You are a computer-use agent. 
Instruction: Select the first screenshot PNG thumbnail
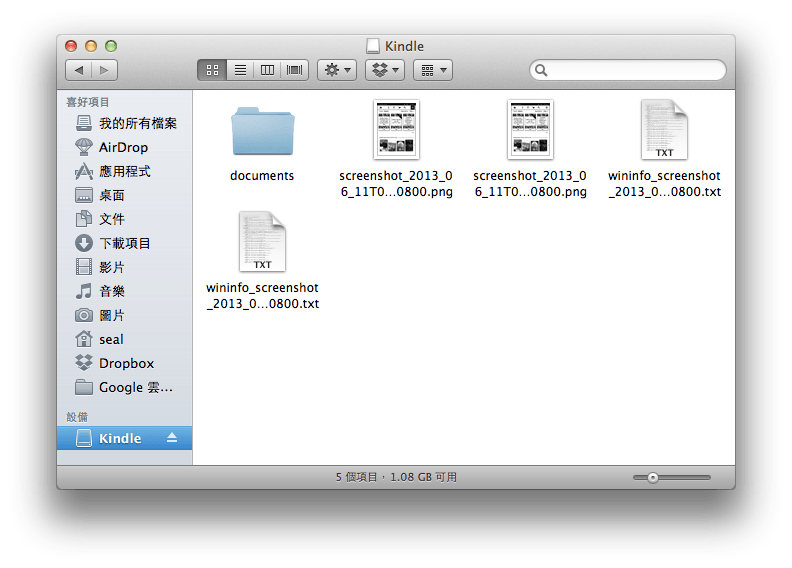coord(397,130)
